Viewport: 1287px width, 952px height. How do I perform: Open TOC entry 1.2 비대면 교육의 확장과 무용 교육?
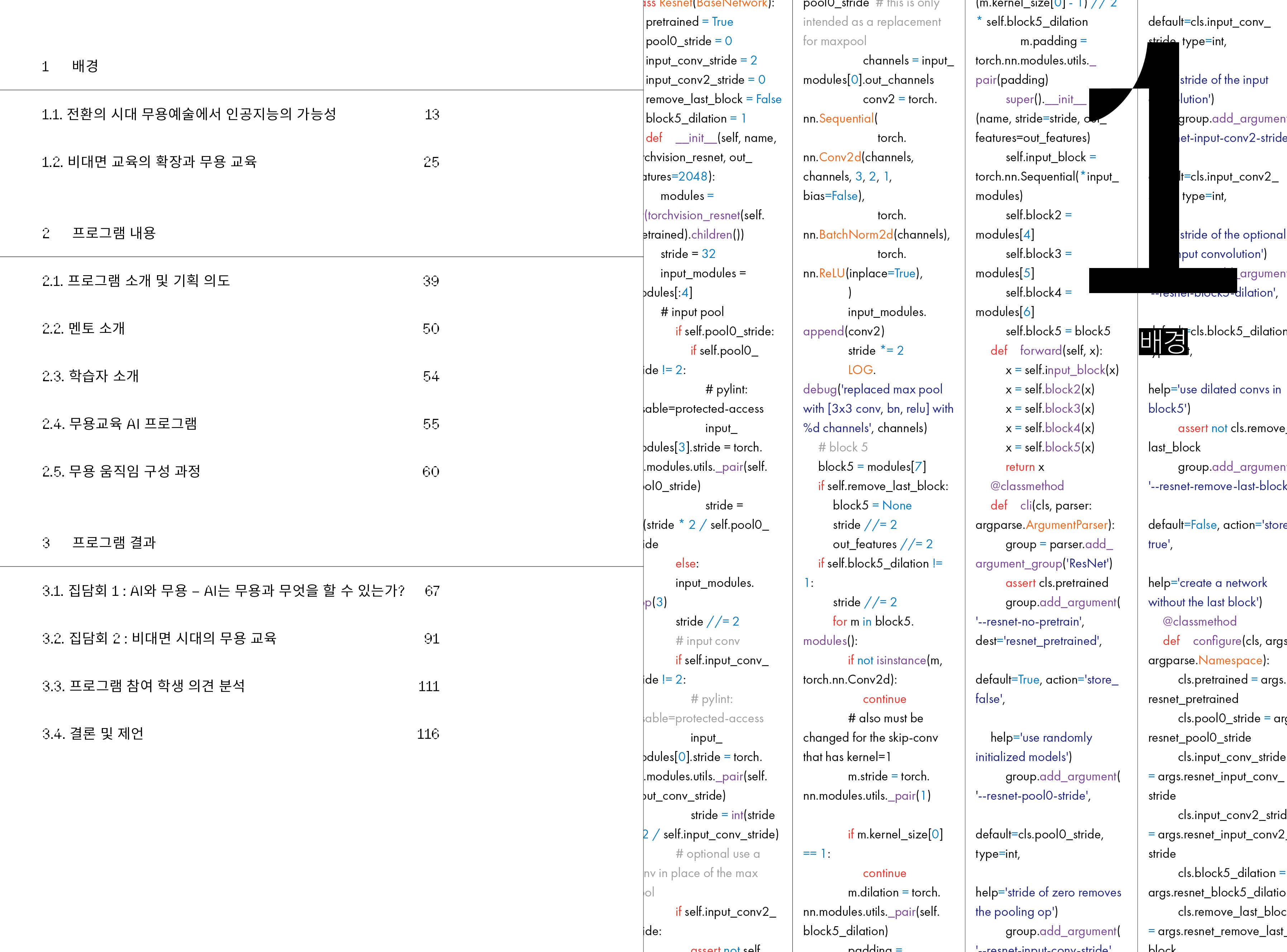(149, 162)
